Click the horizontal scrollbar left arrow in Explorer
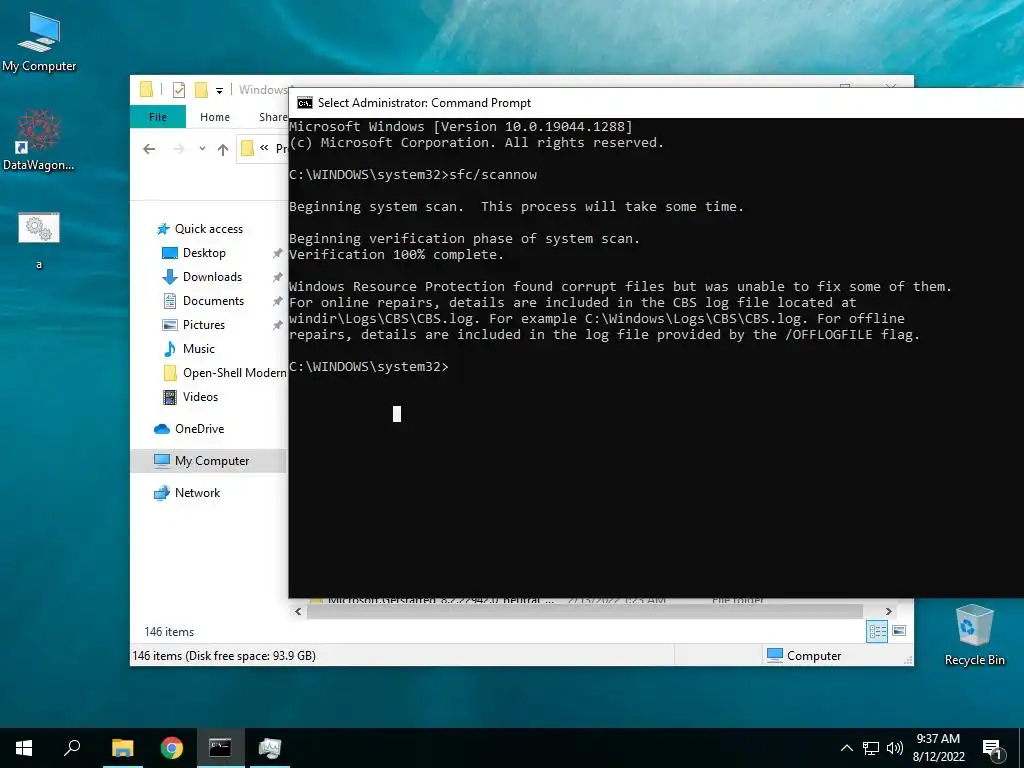 coord(298,611)
